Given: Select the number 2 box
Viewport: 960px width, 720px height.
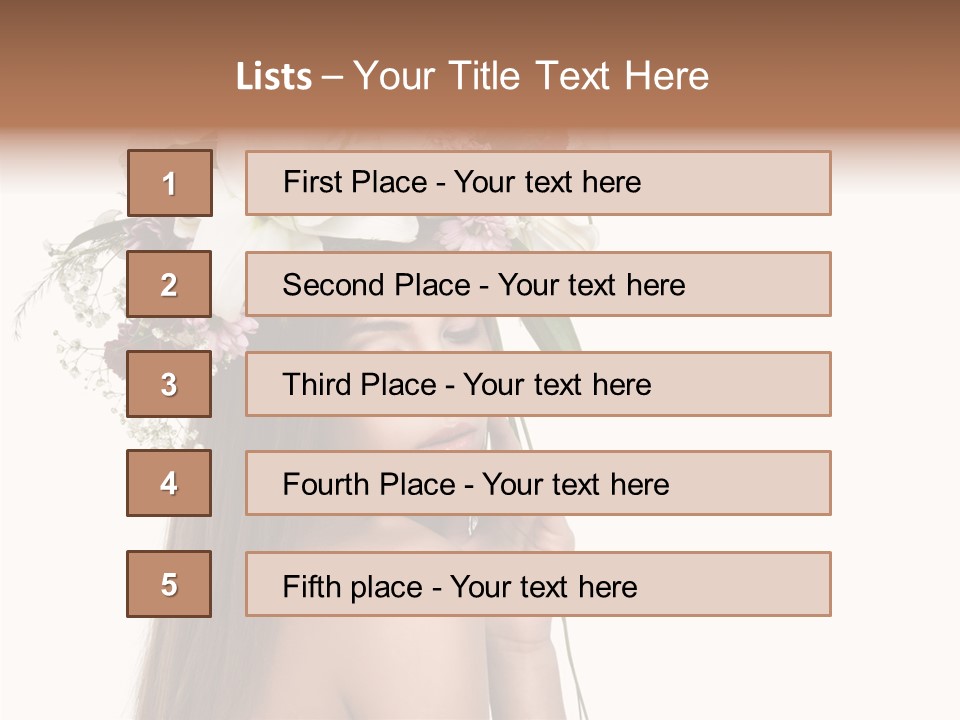Looking at the screenshot, I should pos(169,284).
